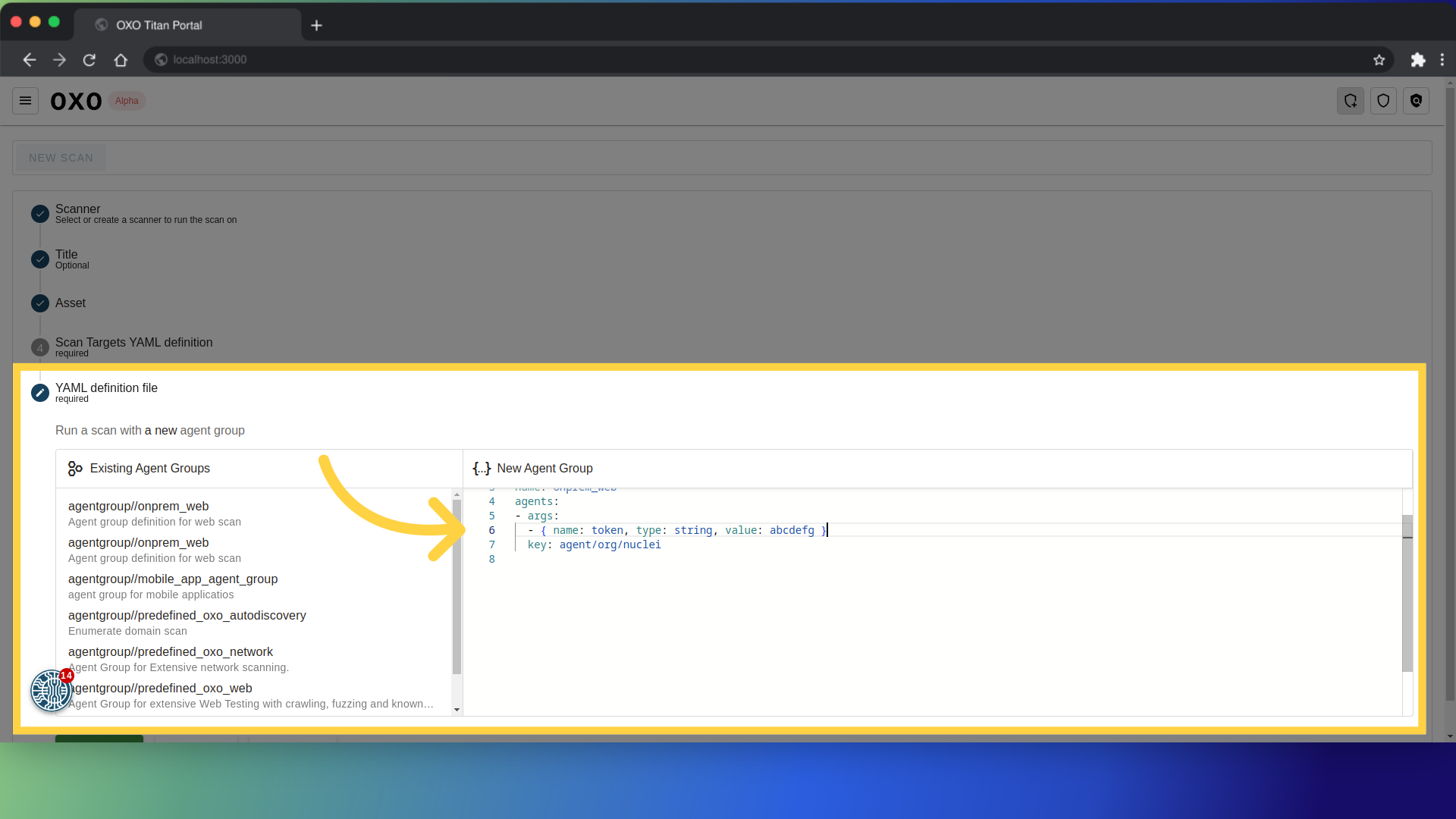This screenshot has height=819, width=1456.
Task: Click the Asset step checkmark icon
Action: pyautogui.click(x=40, y=303)
